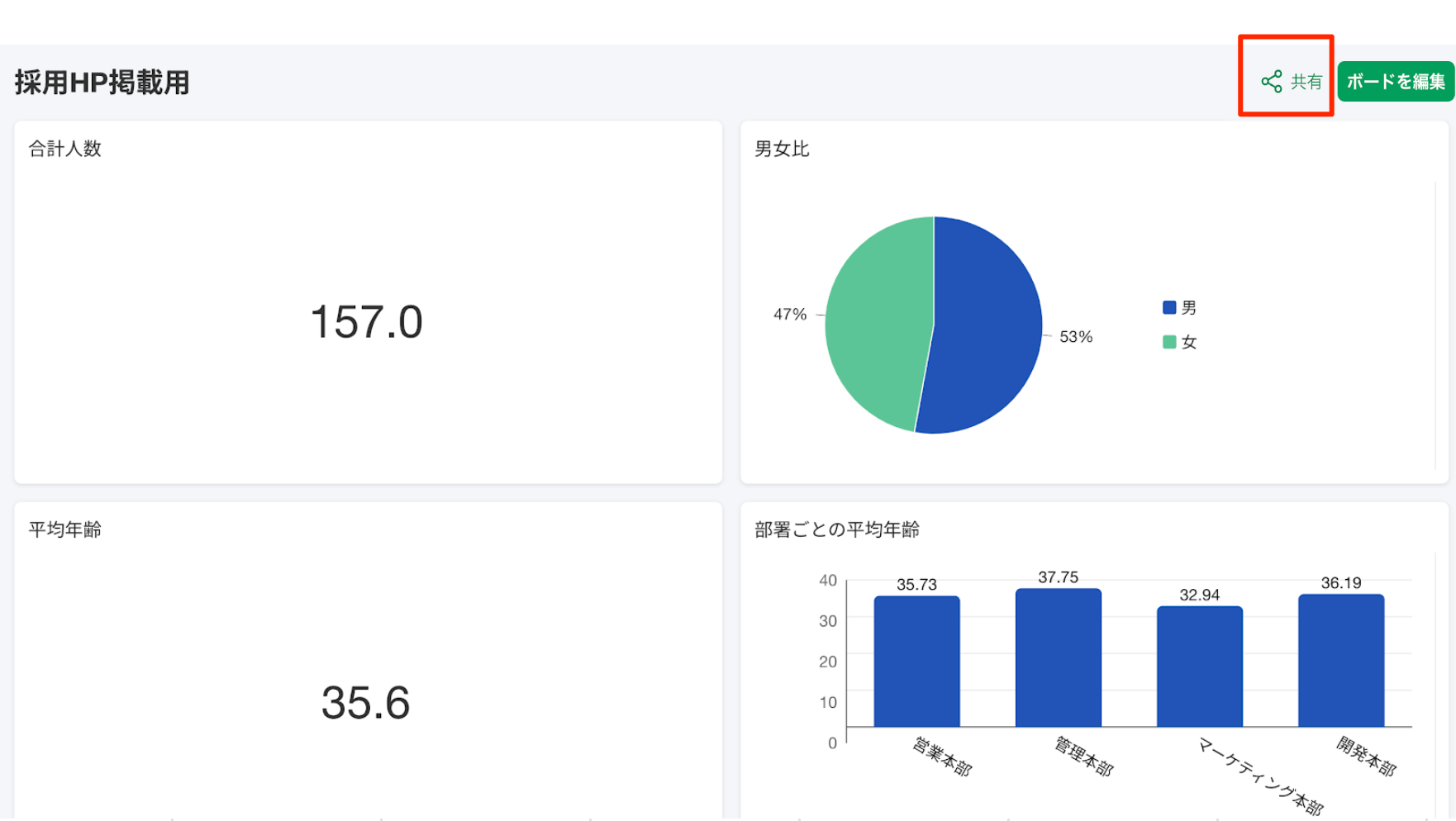Click the 37.75 value above 管理本部 bar

pos(1058,577)
